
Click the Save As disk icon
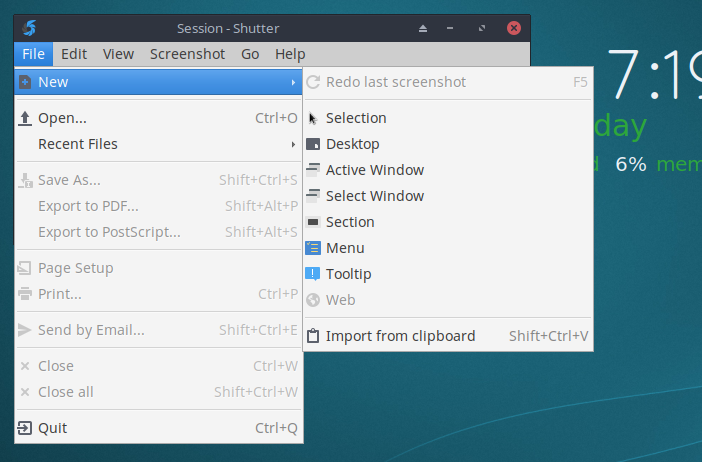click(26, 180)
